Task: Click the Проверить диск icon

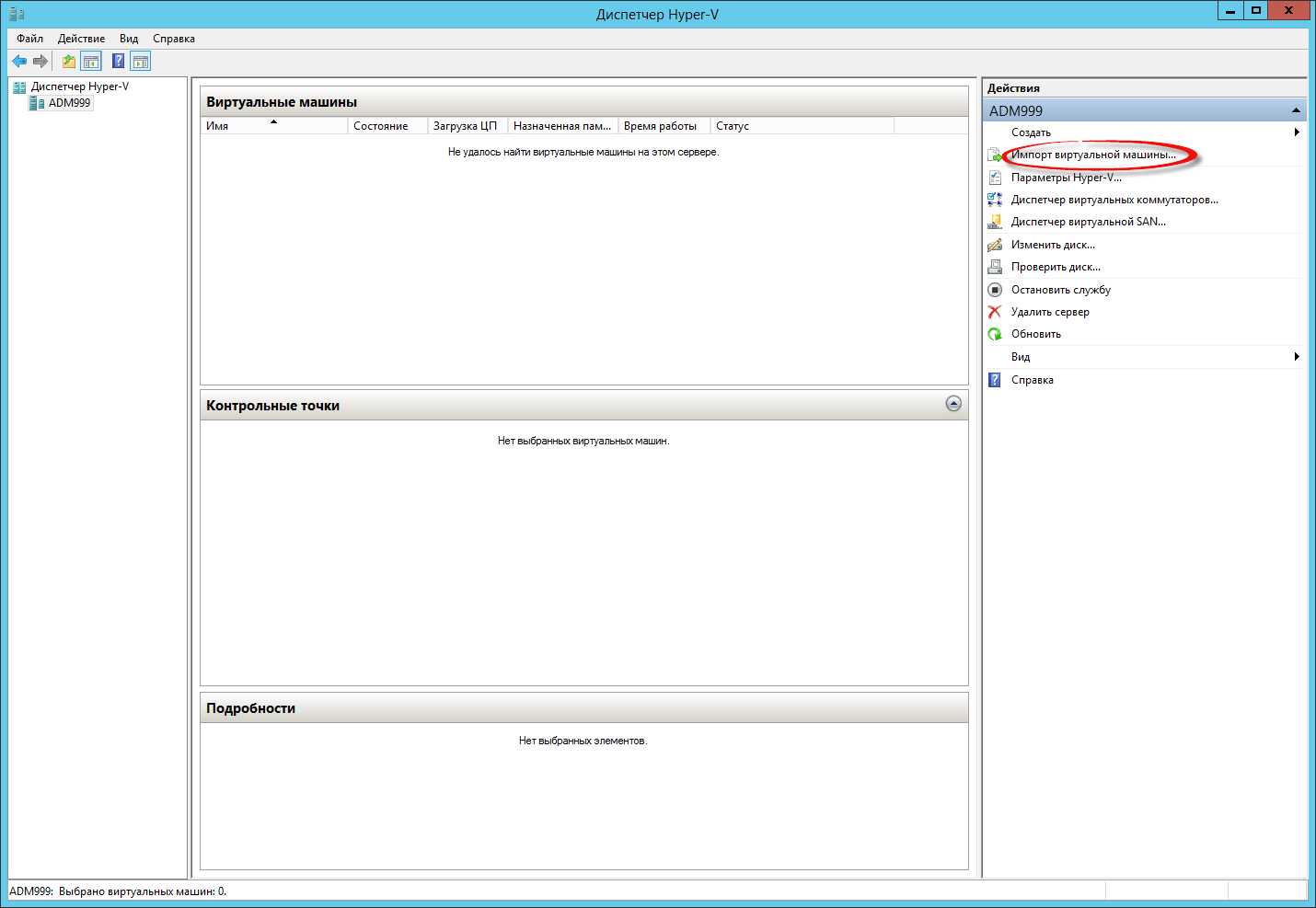Action: click(x=995, y=267)
